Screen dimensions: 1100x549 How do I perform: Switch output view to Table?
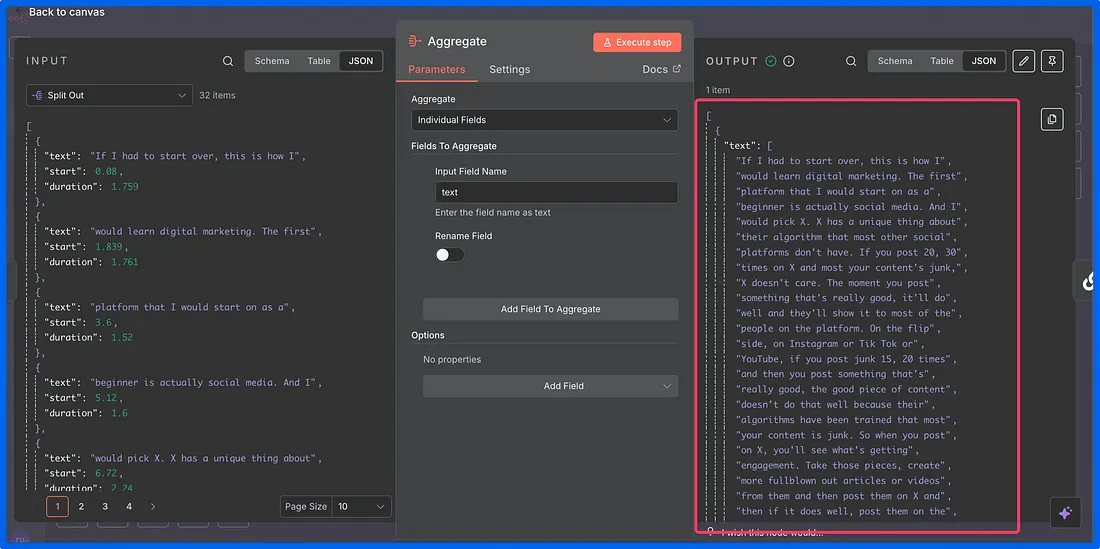coord(942,61)
